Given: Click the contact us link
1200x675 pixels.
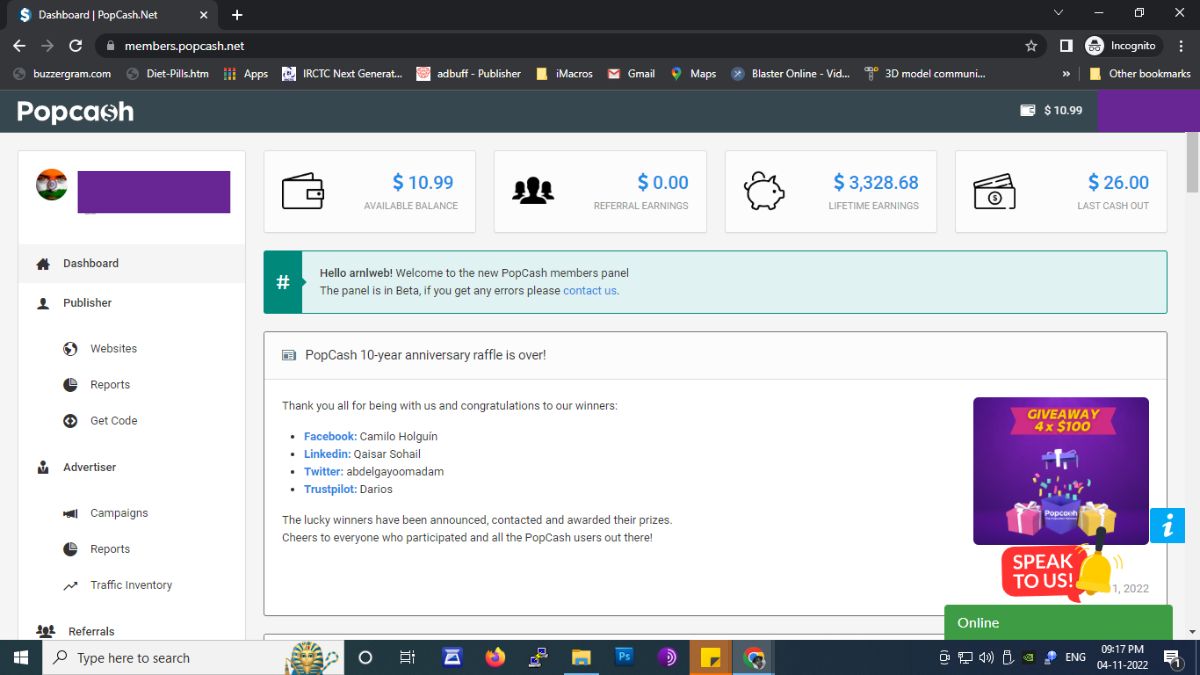Looking at the screenshot, I should [589, 290].
